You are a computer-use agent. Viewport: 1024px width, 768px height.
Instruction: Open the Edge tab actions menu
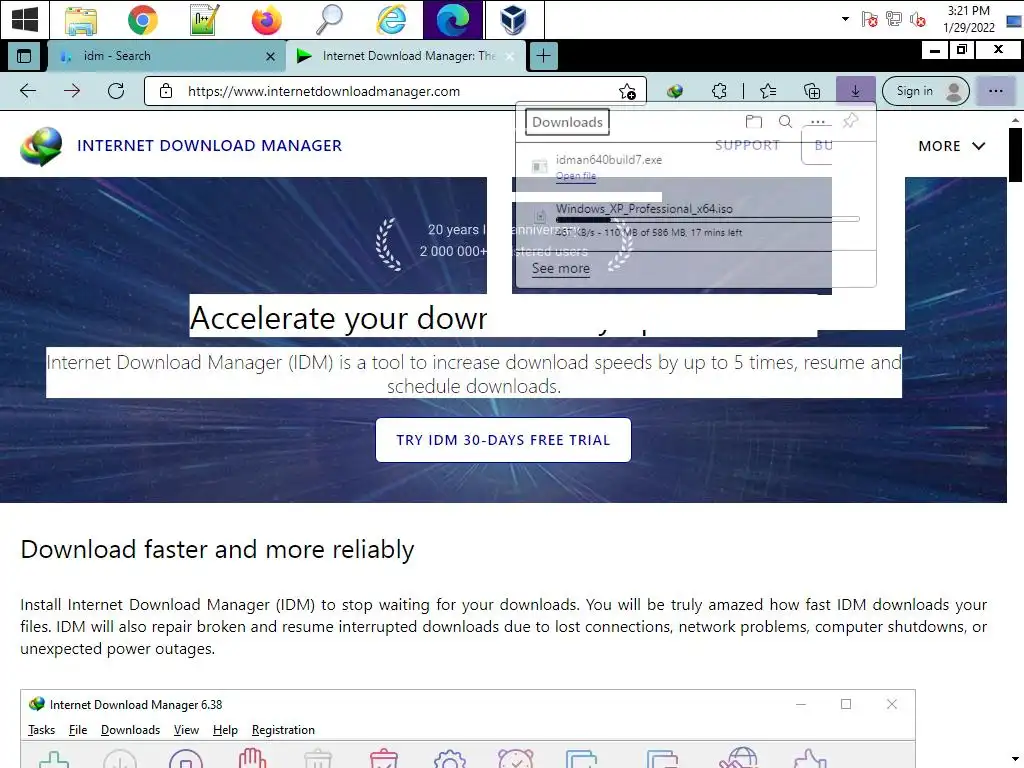24,56
